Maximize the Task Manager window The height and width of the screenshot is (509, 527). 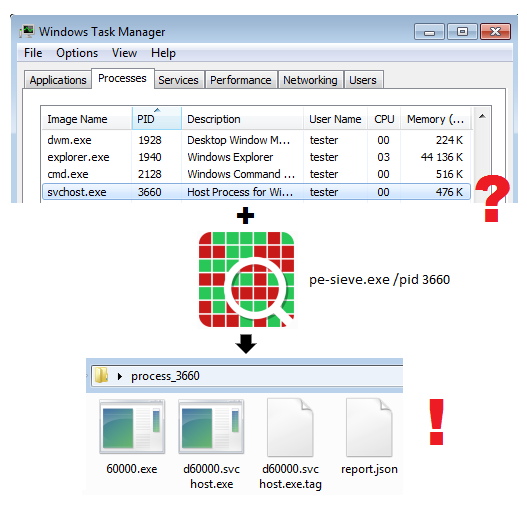(x=462, y=32)
